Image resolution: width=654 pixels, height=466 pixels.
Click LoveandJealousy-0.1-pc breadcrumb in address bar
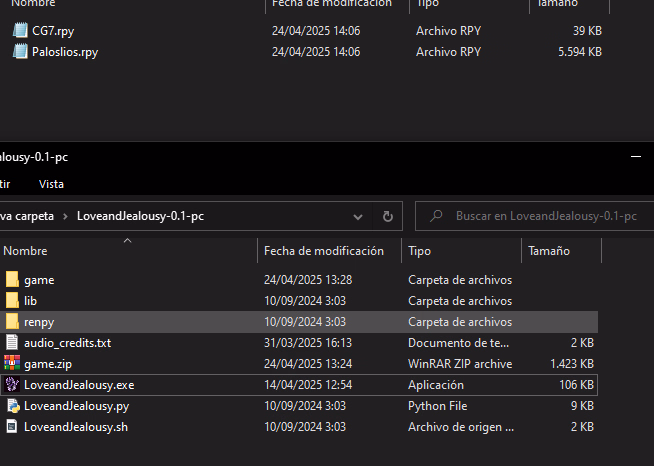140,216
